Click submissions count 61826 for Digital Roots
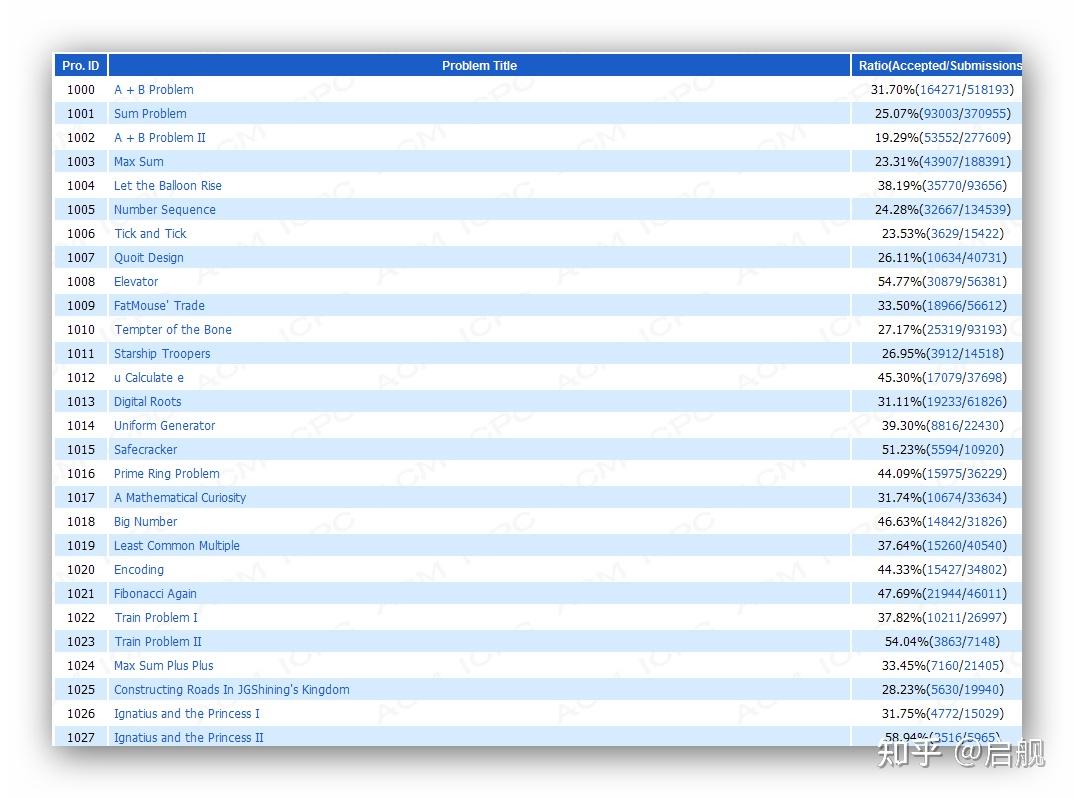Screen dimensions: 1074x798 (x=984, y=401)
